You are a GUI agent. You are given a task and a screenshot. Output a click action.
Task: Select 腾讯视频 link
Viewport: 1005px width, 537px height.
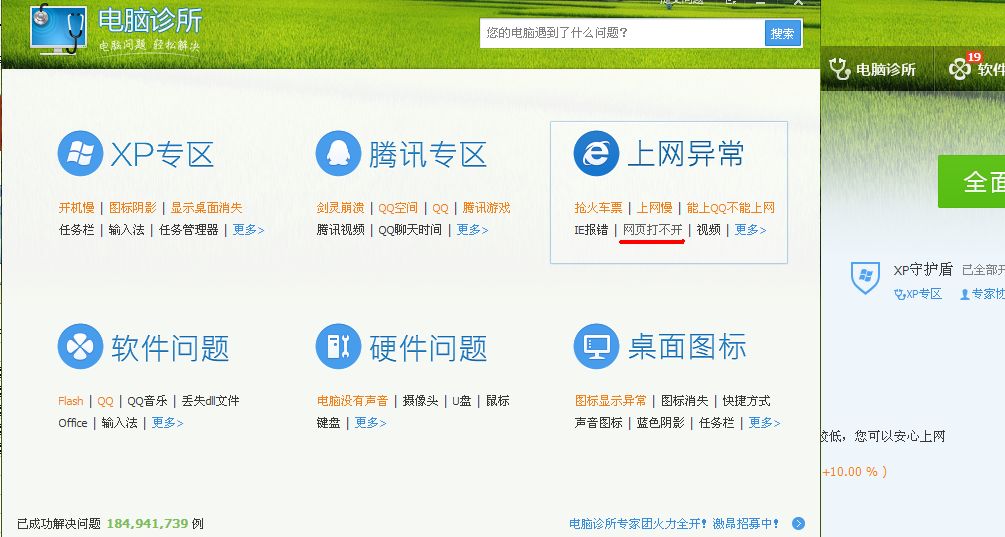pos(340,229)
